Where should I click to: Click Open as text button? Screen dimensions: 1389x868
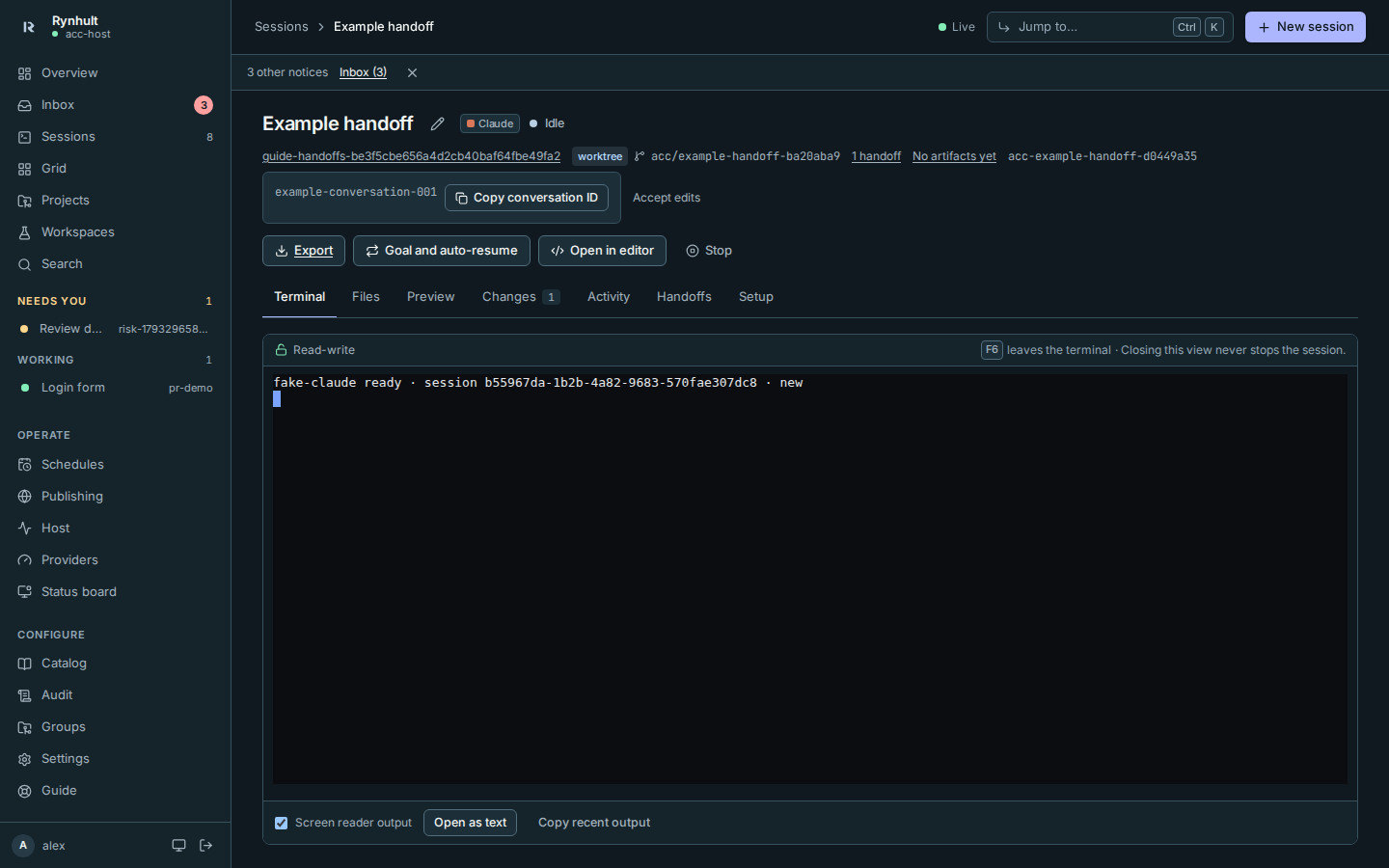tap(470, 823)
